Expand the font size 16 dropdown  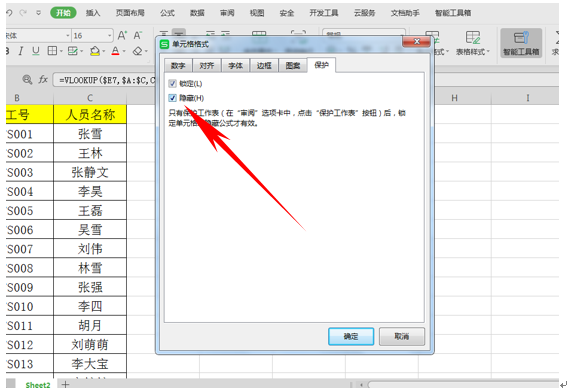tap(109, 36)
